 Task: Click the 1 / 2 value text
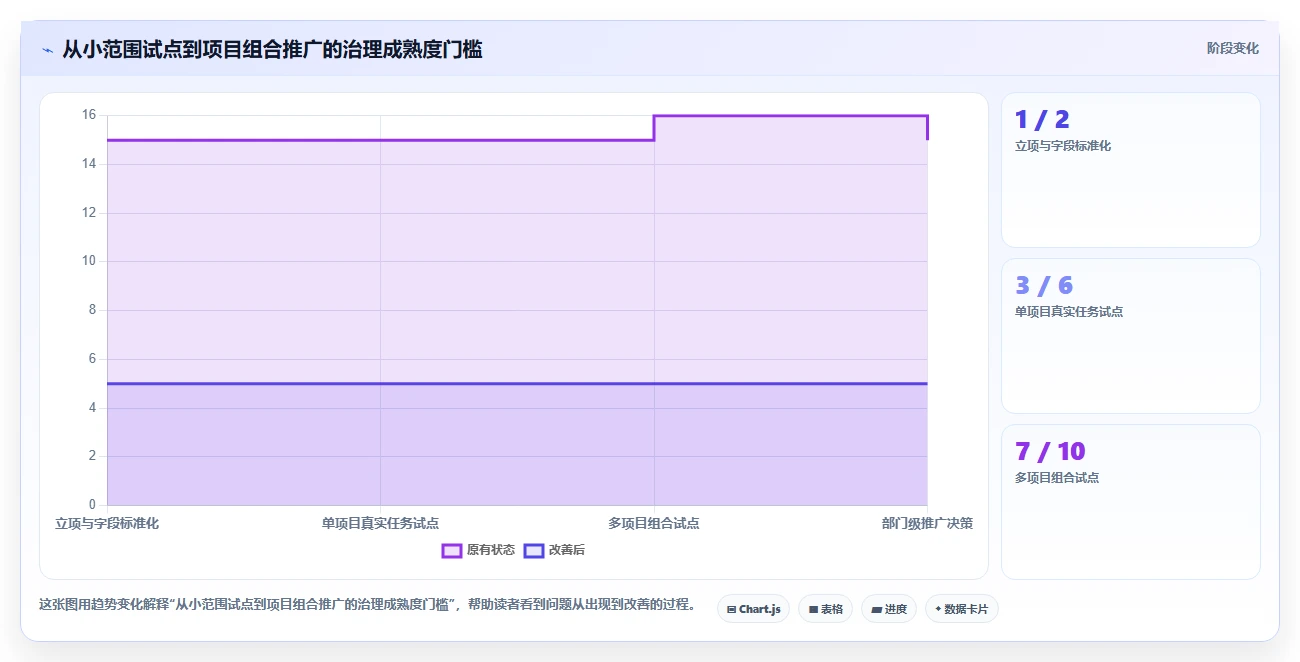click(1042, 120)
